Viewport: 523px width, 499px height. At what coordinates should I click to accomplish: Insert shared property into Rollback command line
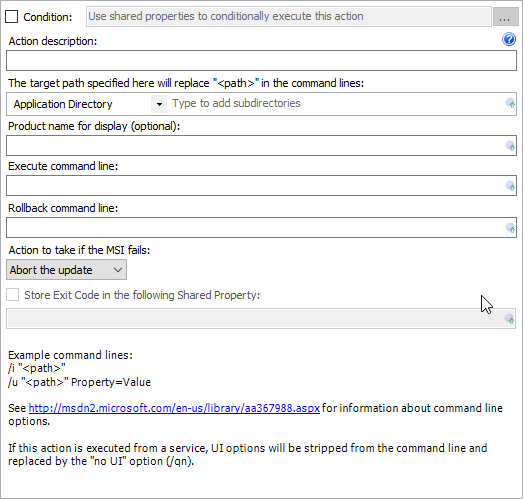pyautogui.click(x=510, y=228)
